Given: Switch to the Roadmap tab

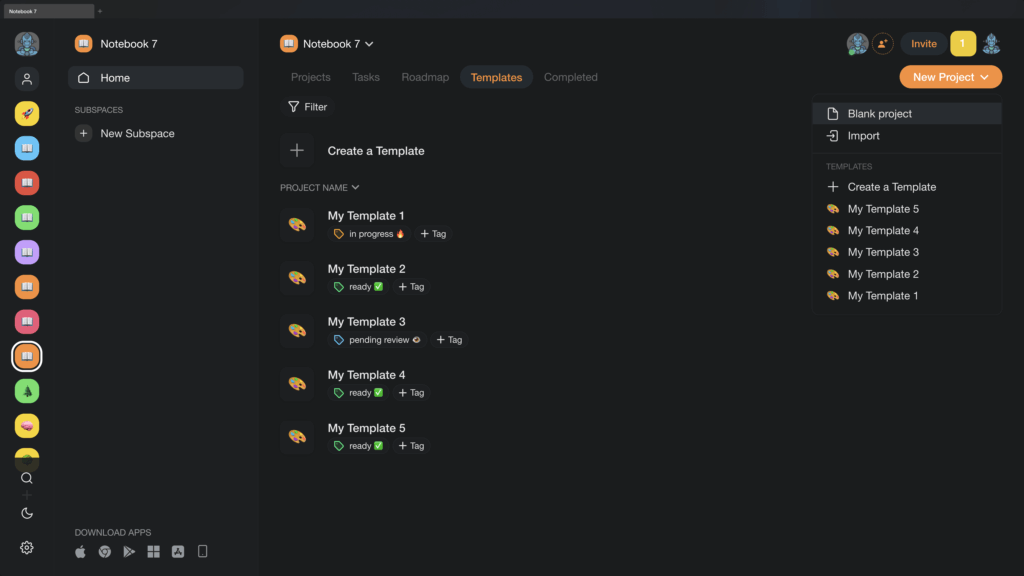Looking at the screenshot, I should (425, 77).
